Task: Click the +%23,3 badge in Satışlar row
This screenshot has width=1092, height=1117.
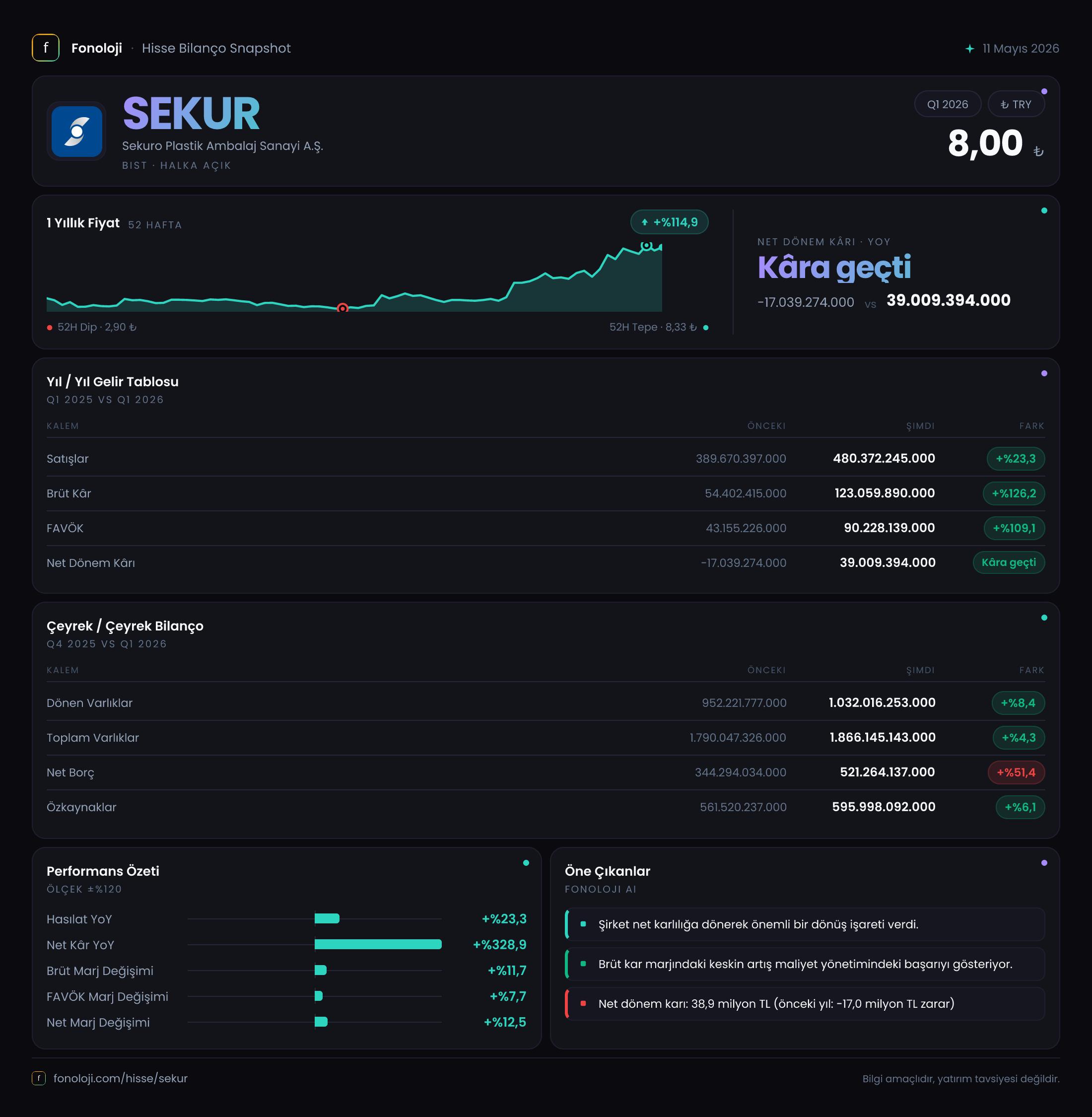Action: pyautogui.click(x=1016, y=459)
